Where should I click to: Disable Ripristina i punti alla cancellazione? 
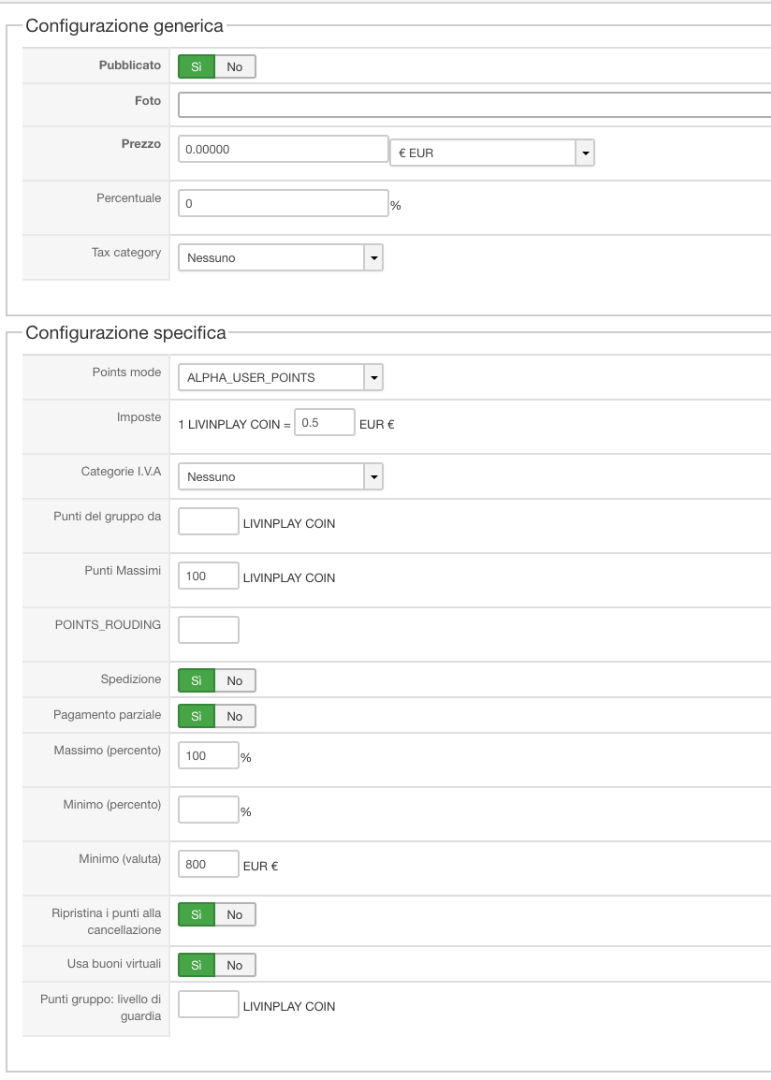click(x=235, y=914)
